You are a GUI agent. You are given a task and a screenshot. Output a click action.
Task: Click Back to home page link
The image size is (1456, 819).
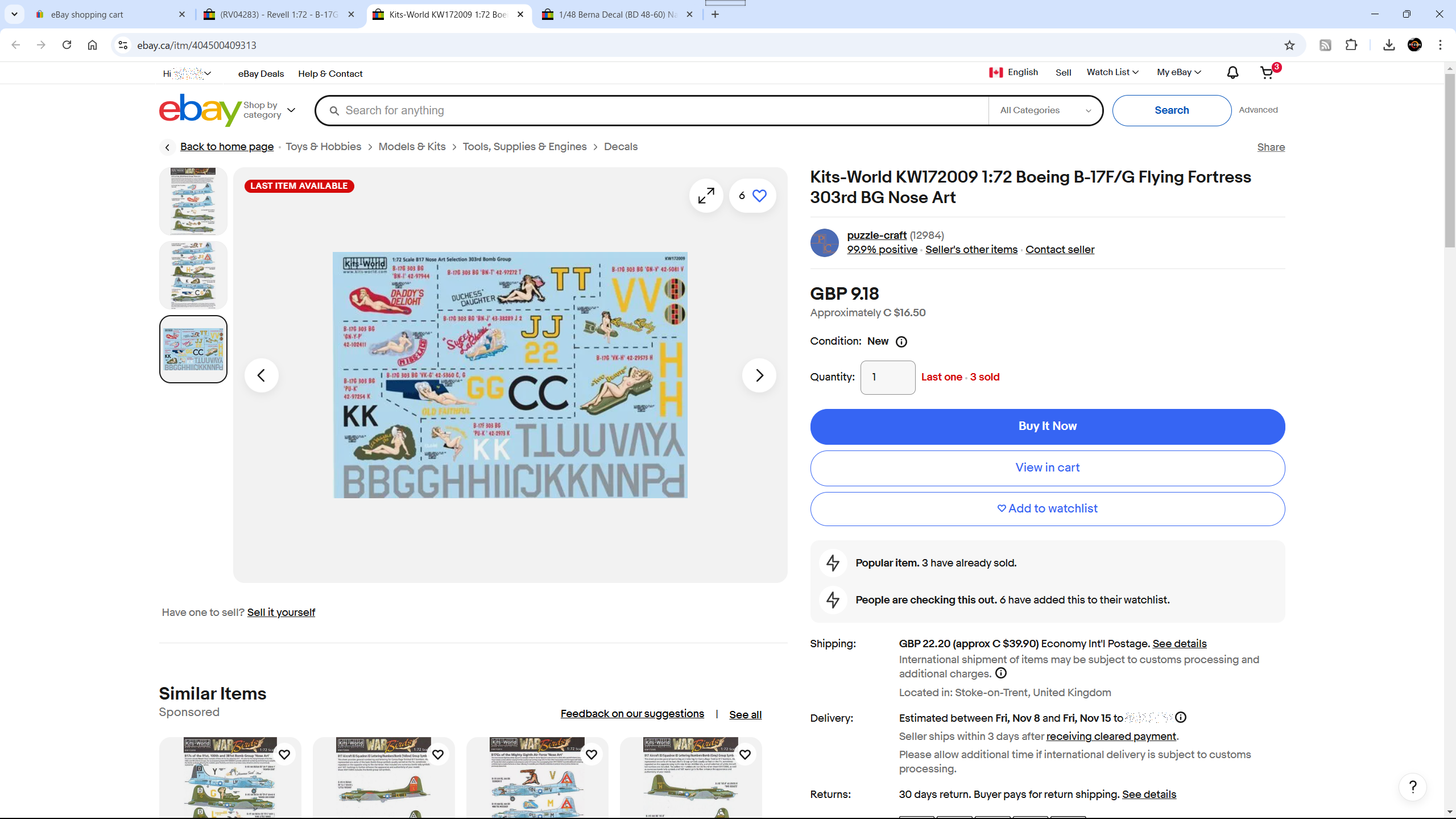(x=227, y=147)
